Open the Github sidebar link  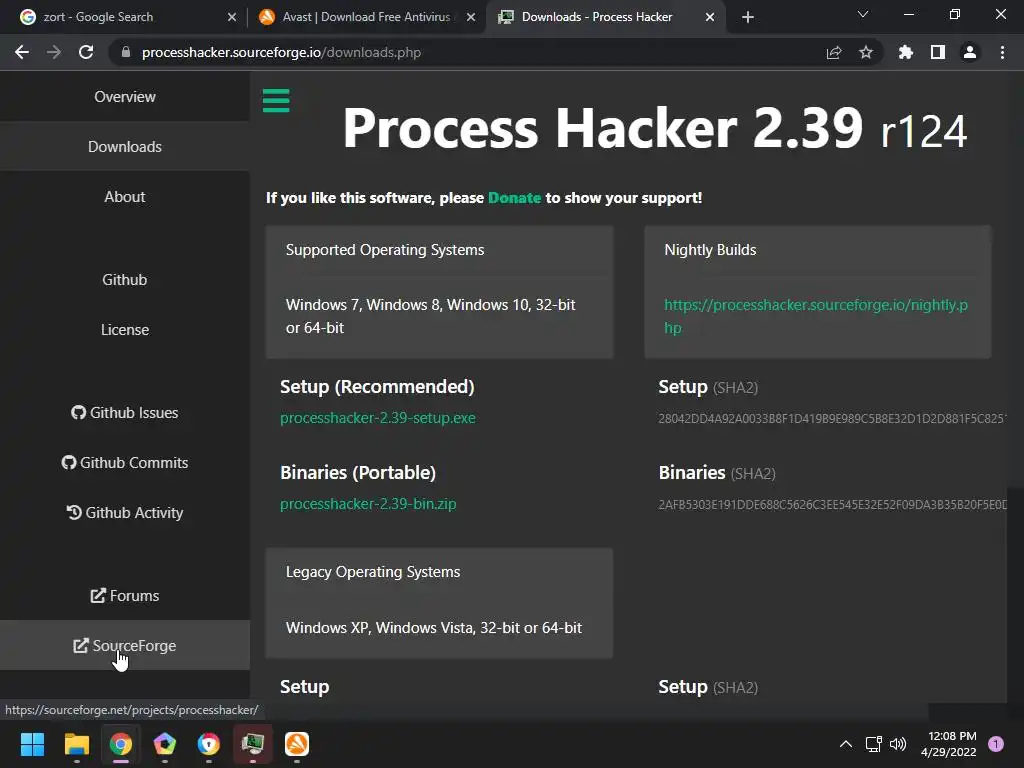click(x=125, y=280)
